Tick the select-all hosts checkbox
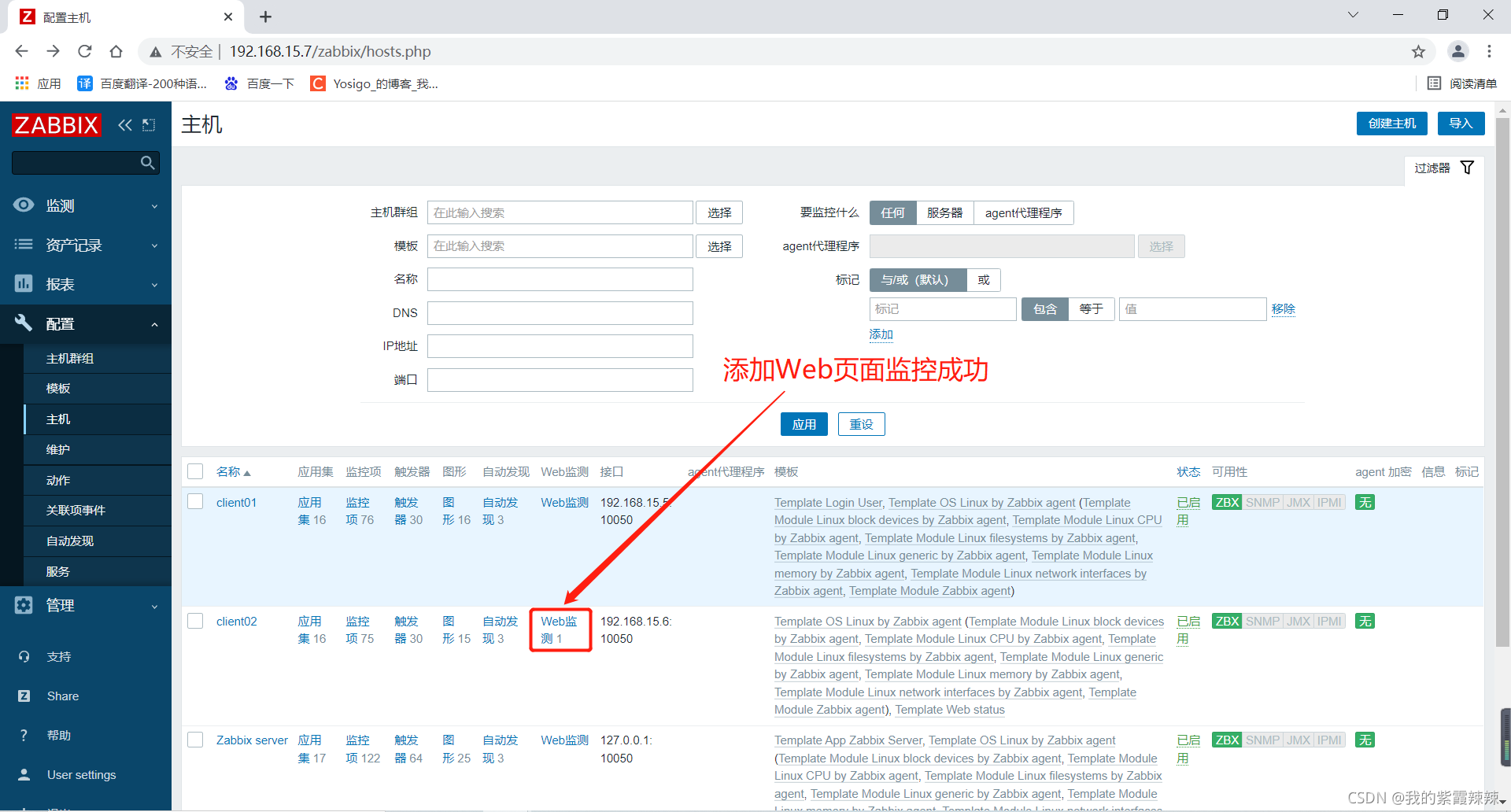Image resolution: width=1511 pixels, height=812 pixels. pyautogui.click(x=195, y=471)
